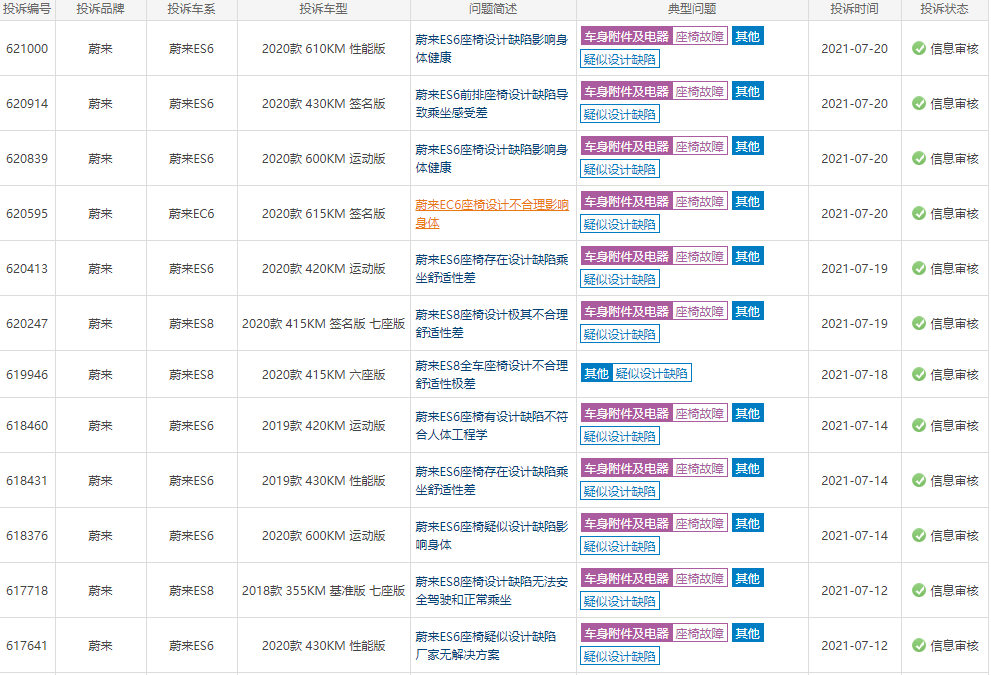Click the 投诉车系 column header
The width and height of the screenshot is (991, 675).
192,9
